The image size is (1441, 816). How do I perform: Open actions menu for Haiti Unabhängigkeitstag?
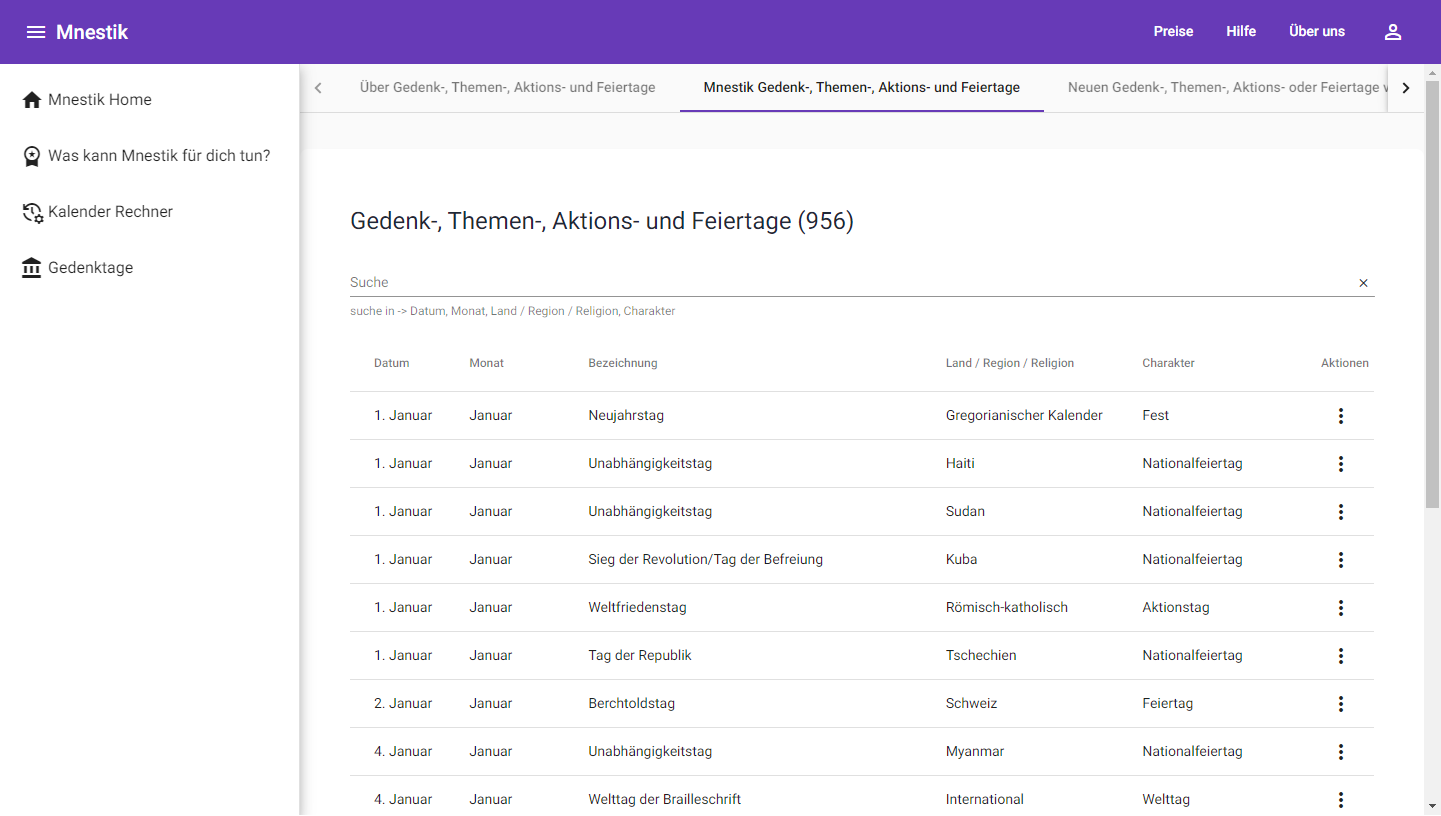[x=1341, y=464]
